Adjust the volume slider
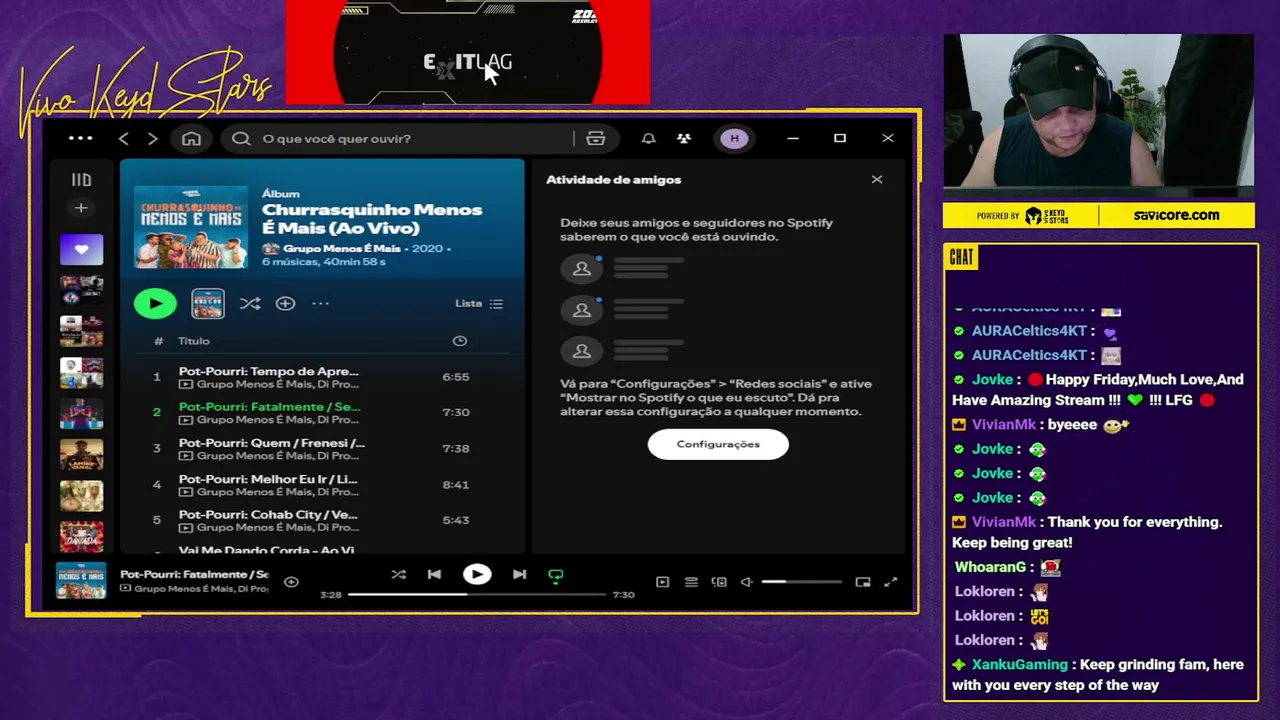Viewport: 1280px width, 720px height. 801,582
